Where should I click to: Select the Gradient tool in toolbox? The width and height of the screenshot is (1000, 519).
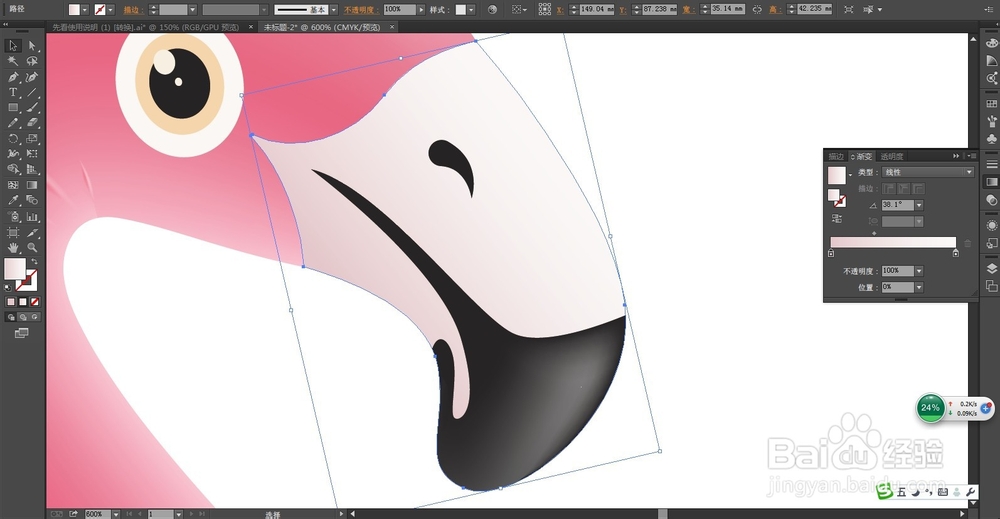click(x=32, y=185)
